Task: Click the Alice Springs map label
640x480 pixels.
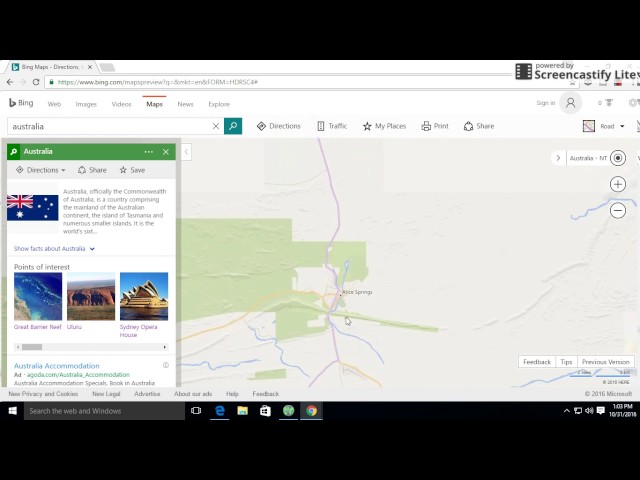Action: click(x=357, y=292)
